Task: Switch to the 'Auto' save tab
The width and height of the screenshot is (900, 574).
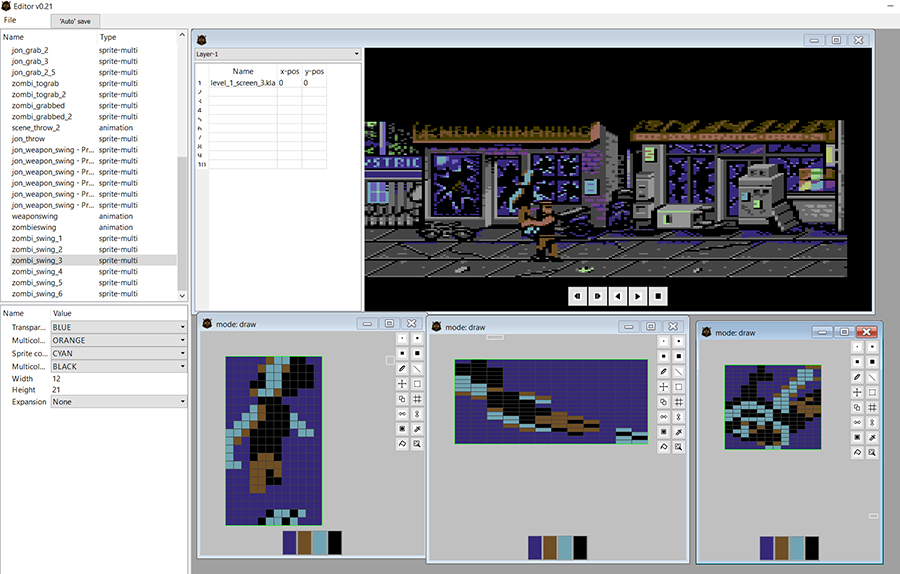Action: pyautogui.click(x=77, y=21)
